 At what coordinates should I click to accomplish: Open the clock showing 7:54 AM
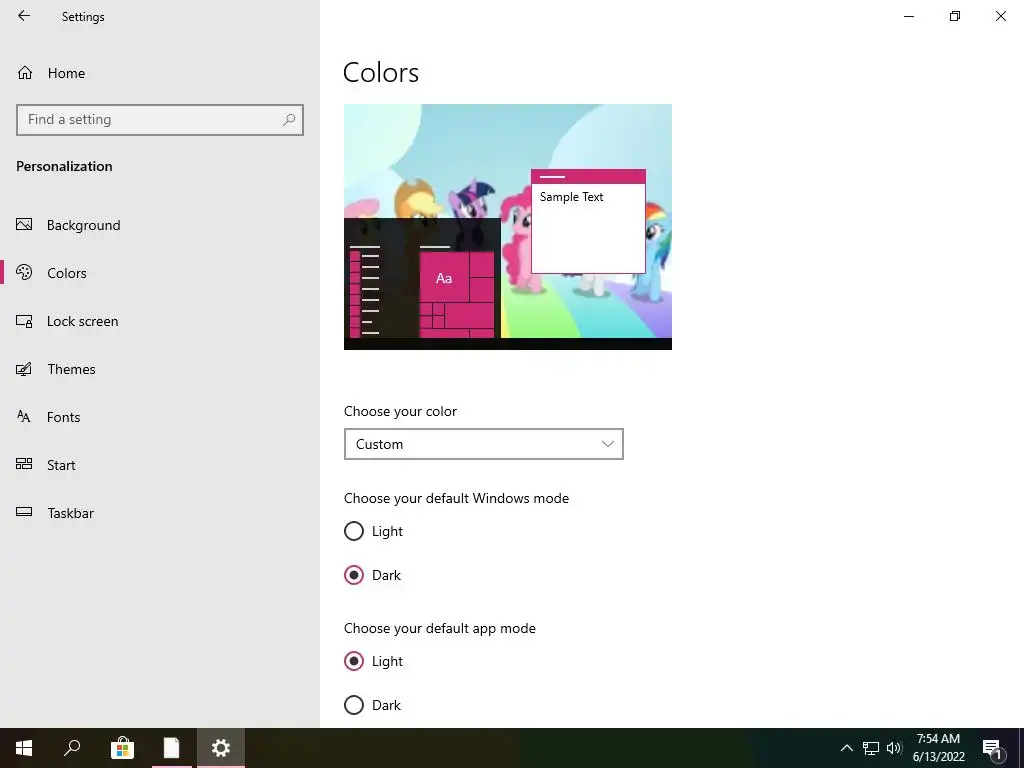click(938, 748)
